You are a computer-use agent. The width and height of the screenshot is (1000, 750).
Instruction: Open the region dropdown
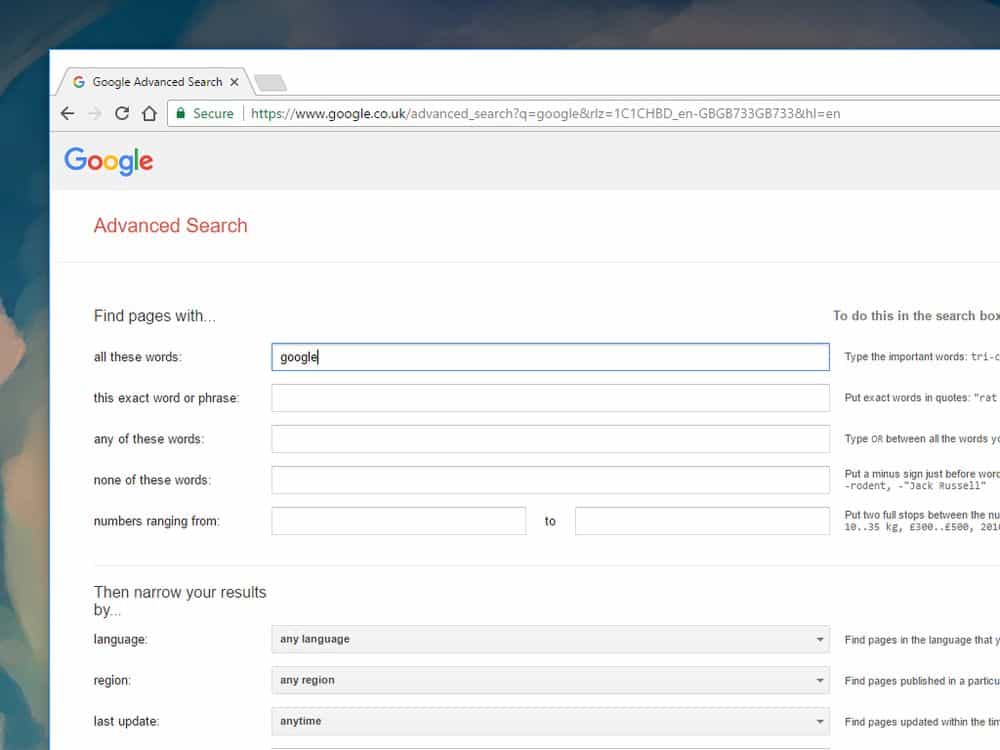point(549,680)
